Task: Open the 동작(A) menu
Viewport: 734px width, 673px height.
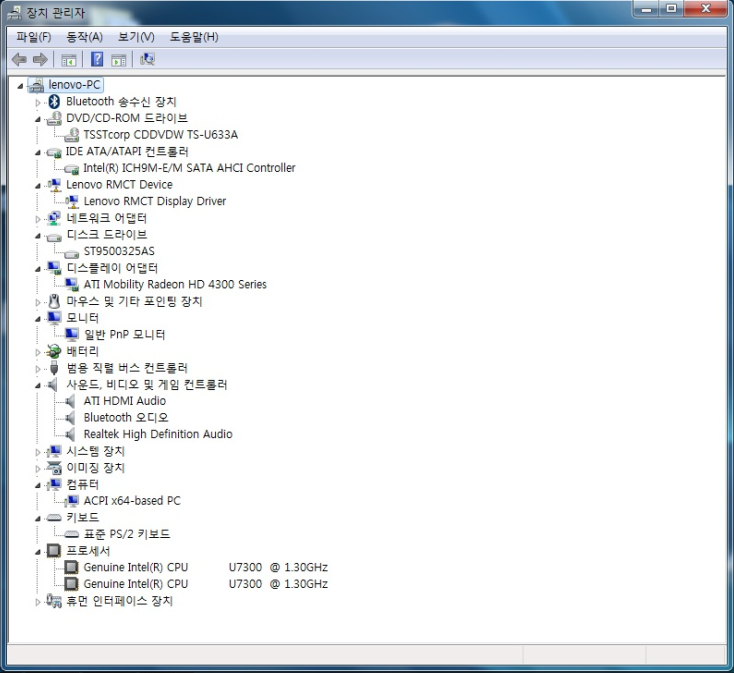Action: pyautogui.click(x=84, y=37)
